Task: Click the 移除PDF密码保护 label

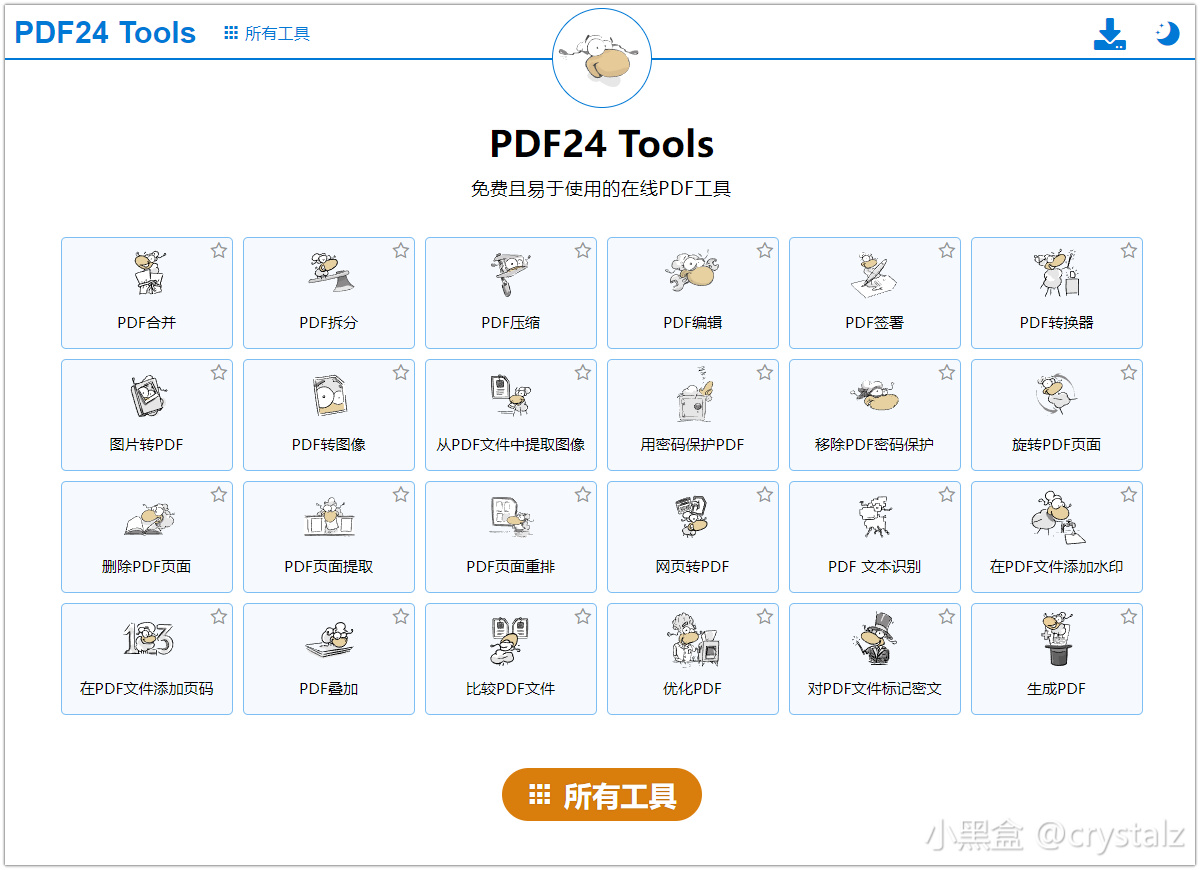Action: click(x=875, y=445)
